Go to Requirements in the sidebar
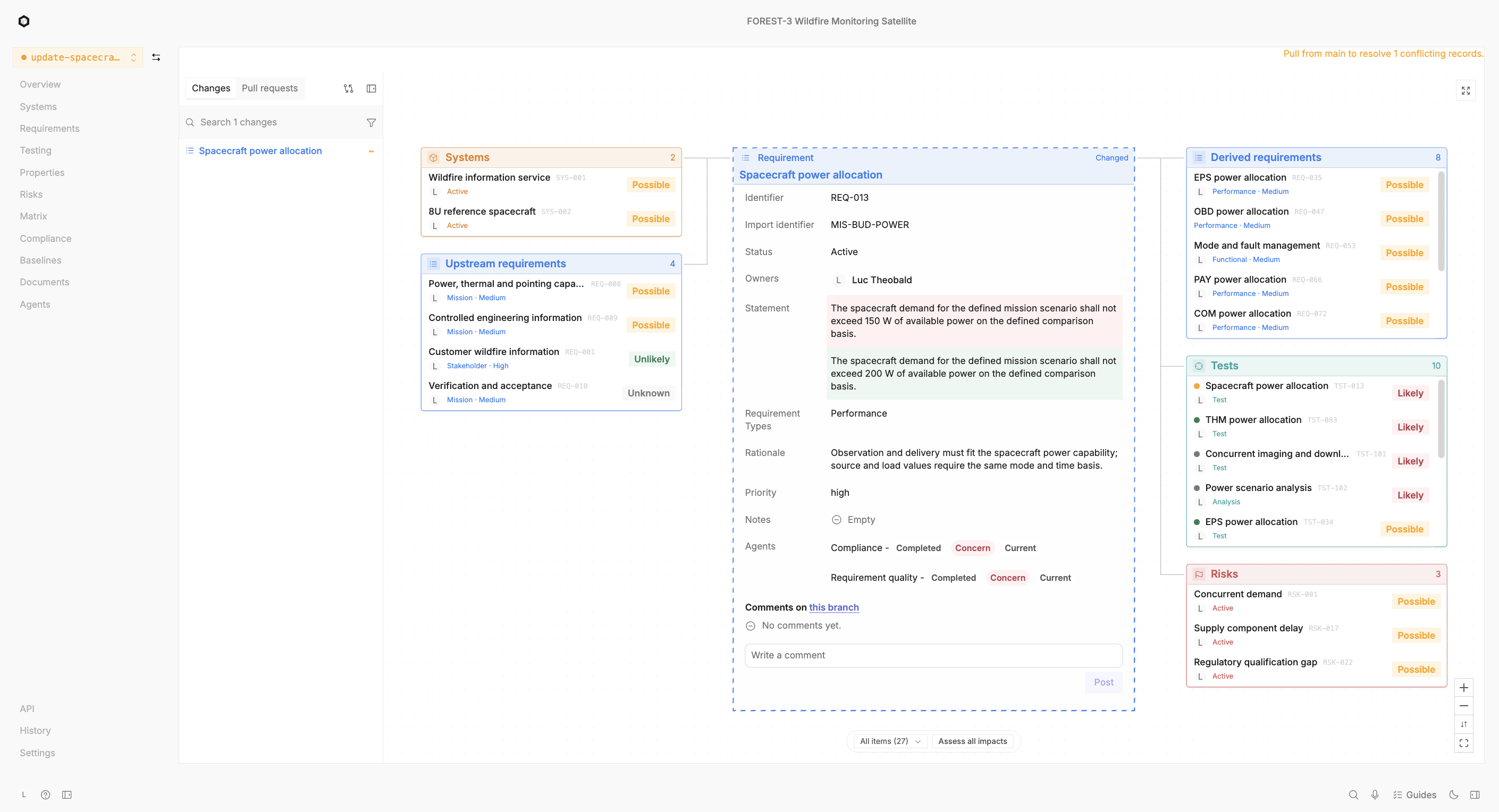 click(x=49, y=129)
